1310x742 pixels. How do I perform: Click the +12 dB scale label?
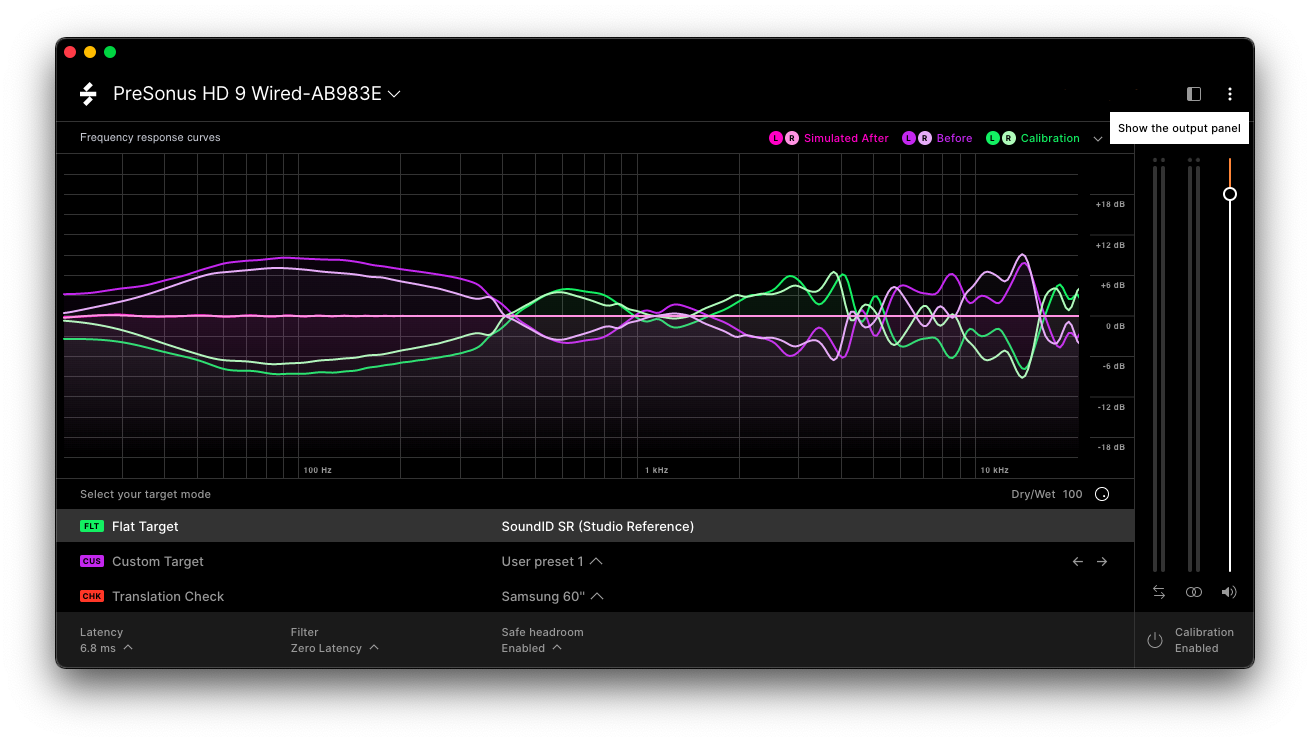(1110, 245)
